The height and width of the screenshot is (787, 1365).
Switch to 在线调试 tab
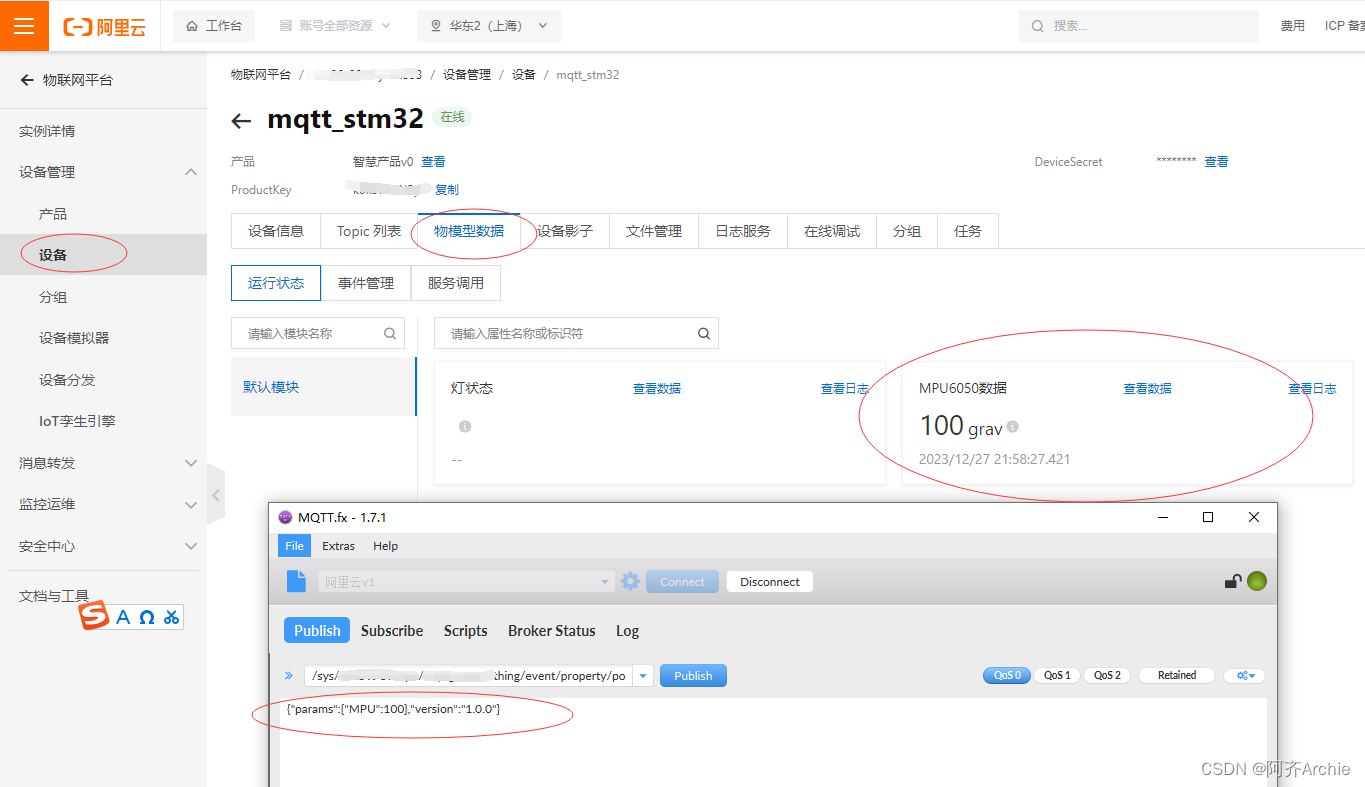coord(832,231)
